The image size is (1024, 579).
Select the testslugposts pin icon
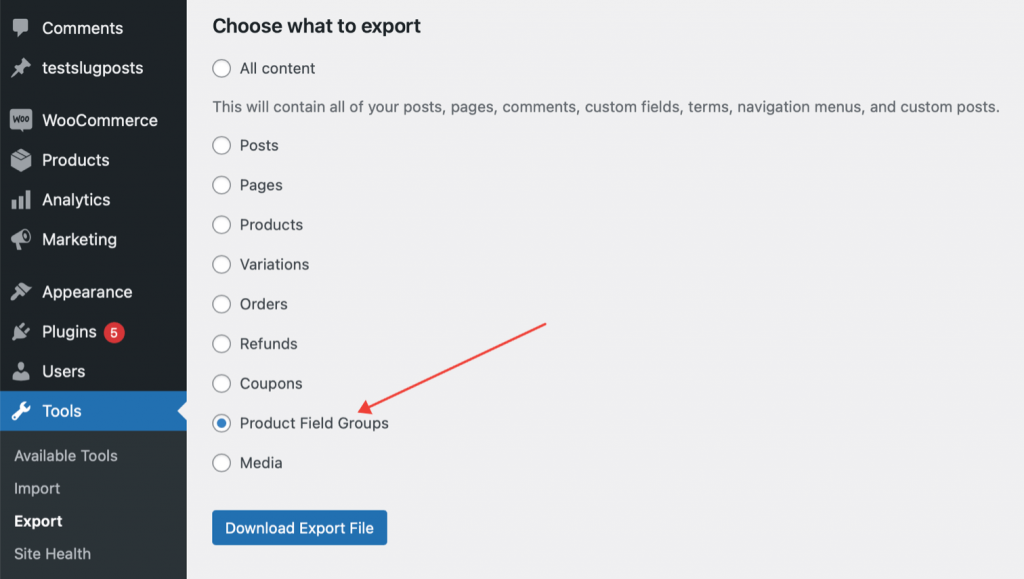click(x=20, y=68)
